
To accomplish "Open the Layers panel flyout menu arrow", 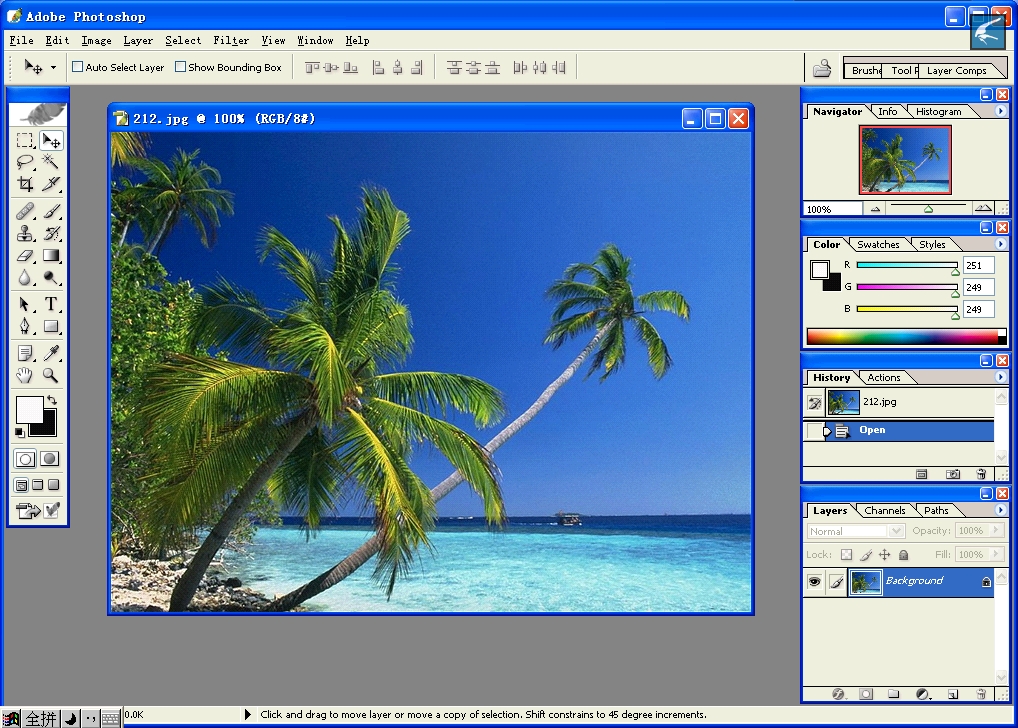I will pyautogui.click(x=1000, y=510).
